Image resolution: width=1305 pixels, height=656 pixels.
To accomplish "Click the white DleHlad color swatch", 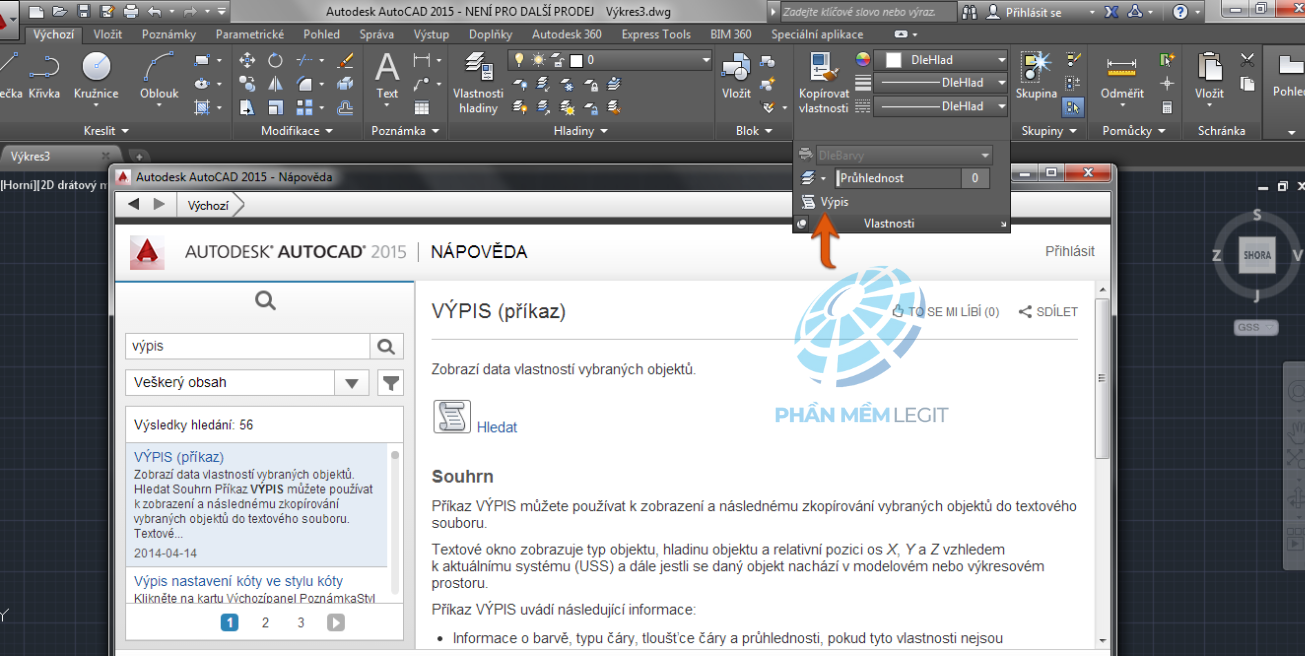I will (893, 60).
